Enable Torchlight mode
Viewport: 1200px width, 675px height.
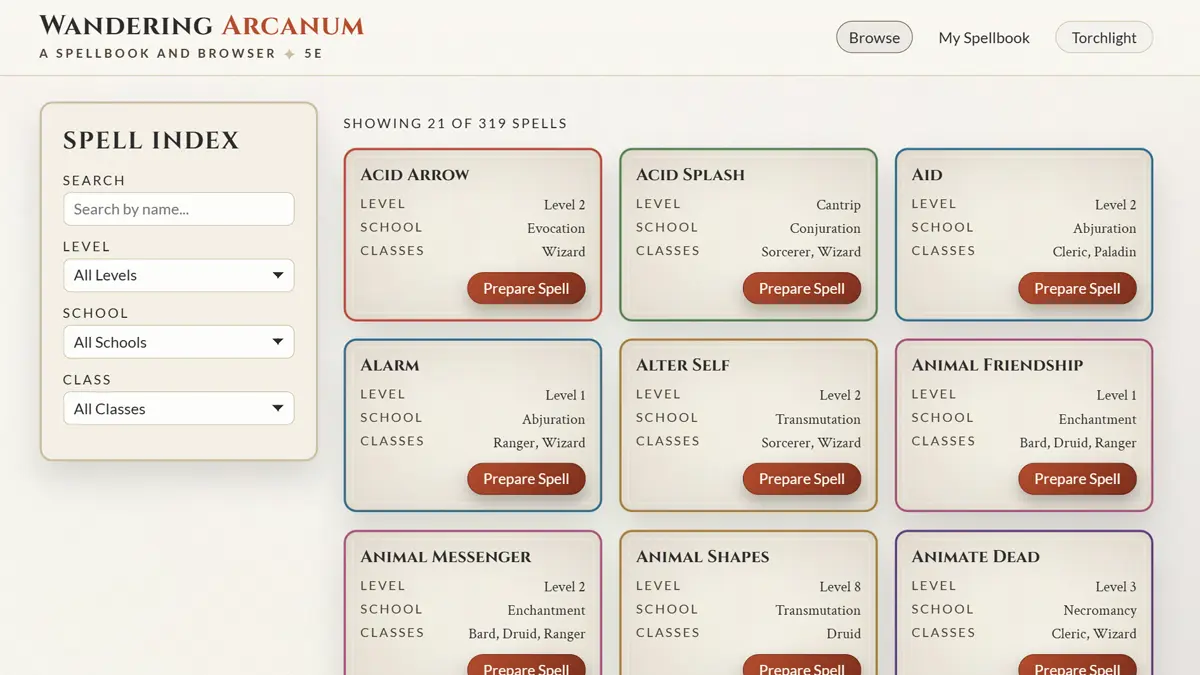pyautogui.click(x=1103, y=37)
